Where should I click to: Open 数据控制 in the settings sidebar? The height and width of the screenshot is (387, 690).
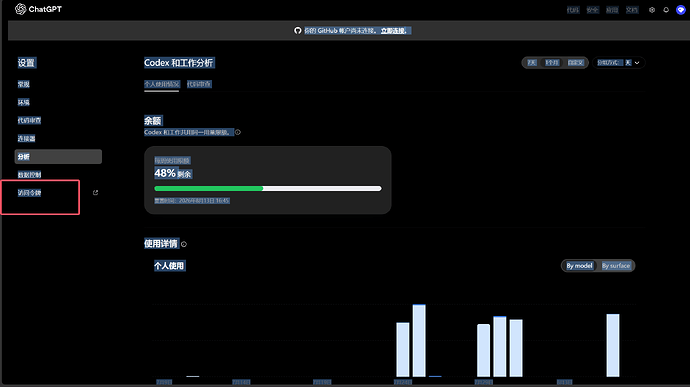coord(29,175)
